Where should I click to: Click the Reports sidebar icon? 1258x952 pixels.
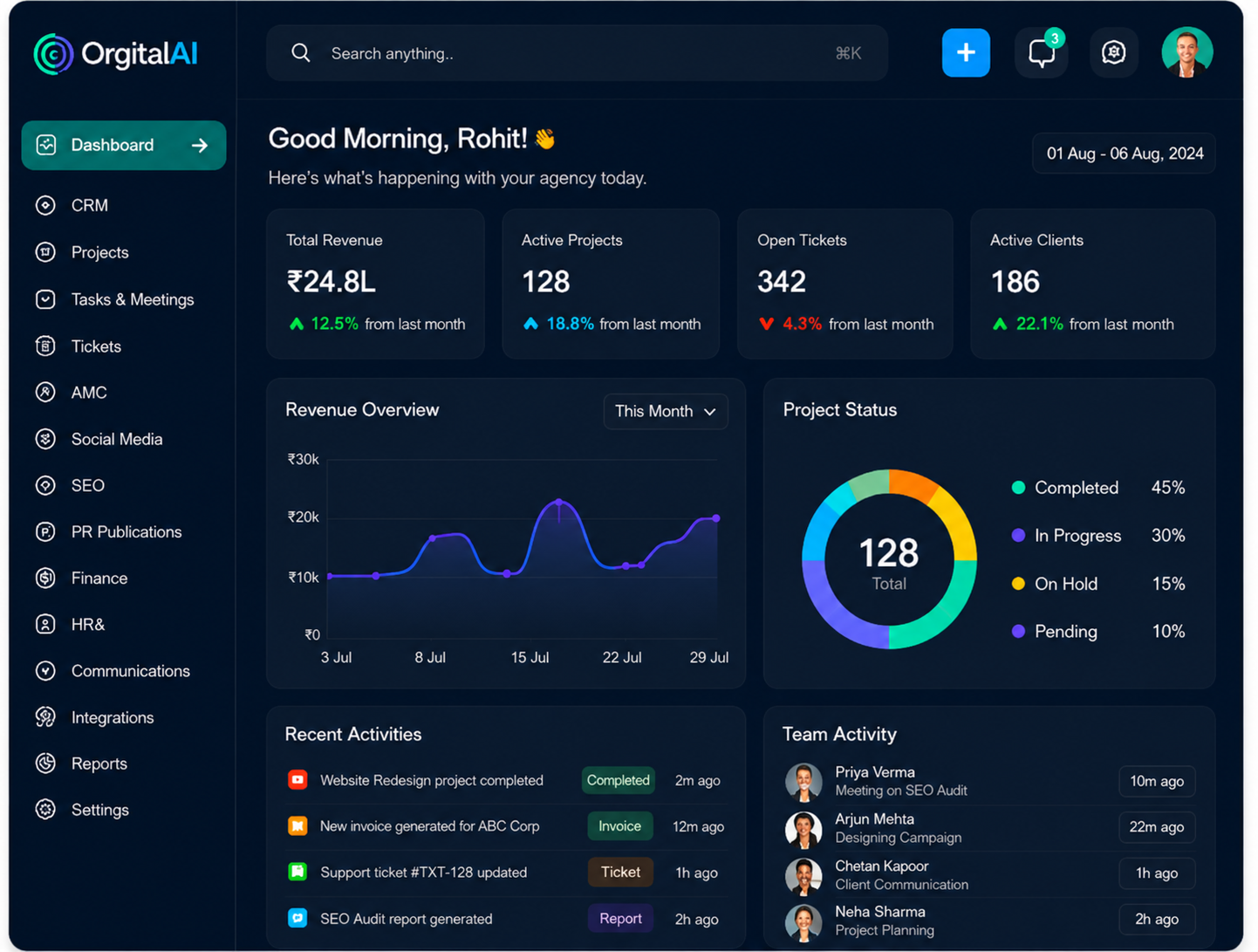(45, 764)
